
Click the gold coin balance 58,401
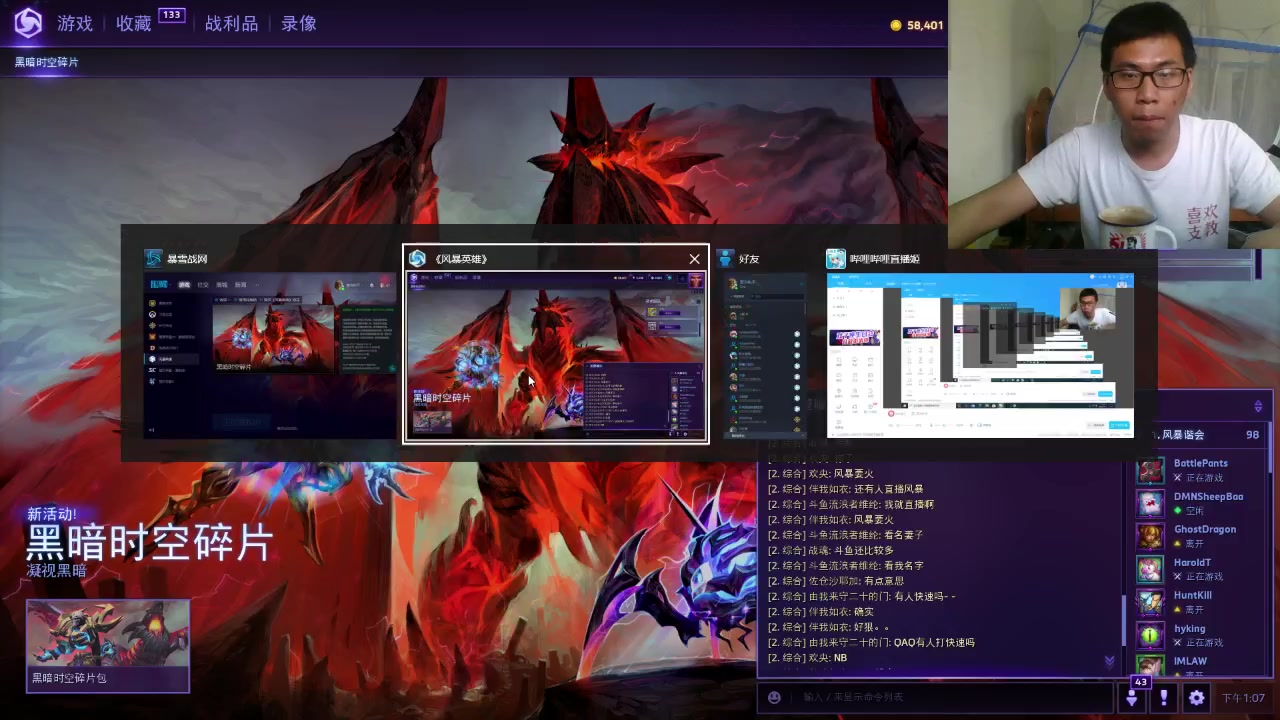(917, 25)
